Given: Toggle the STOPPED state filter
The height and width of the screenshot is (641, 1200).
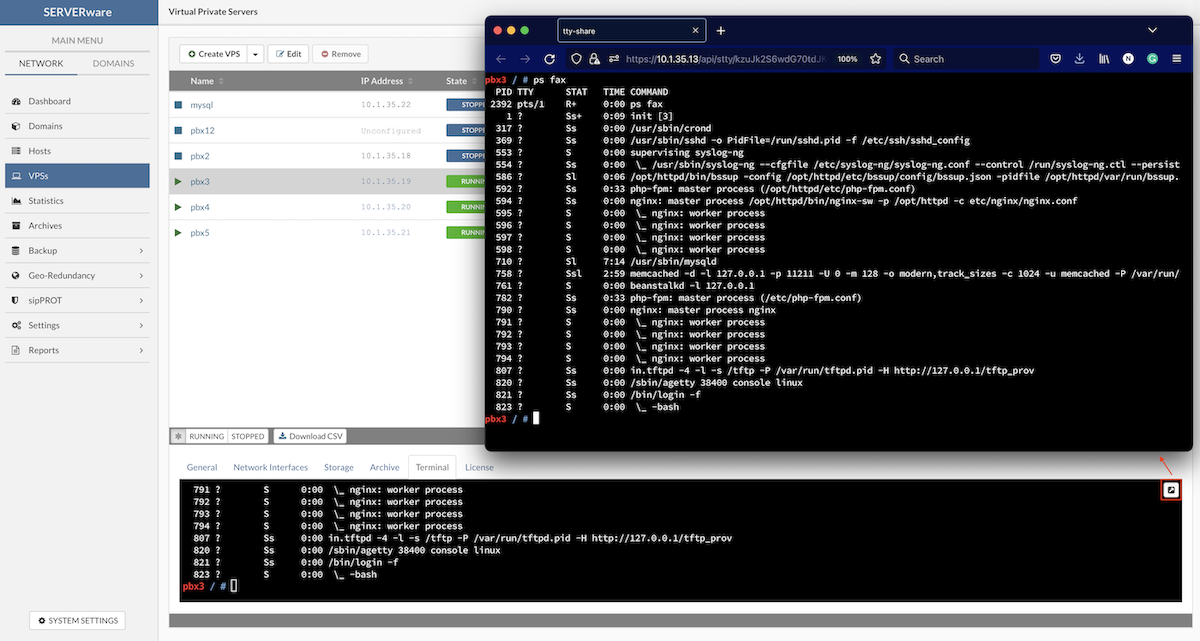Looking at the screenshot, I should 248,436.
